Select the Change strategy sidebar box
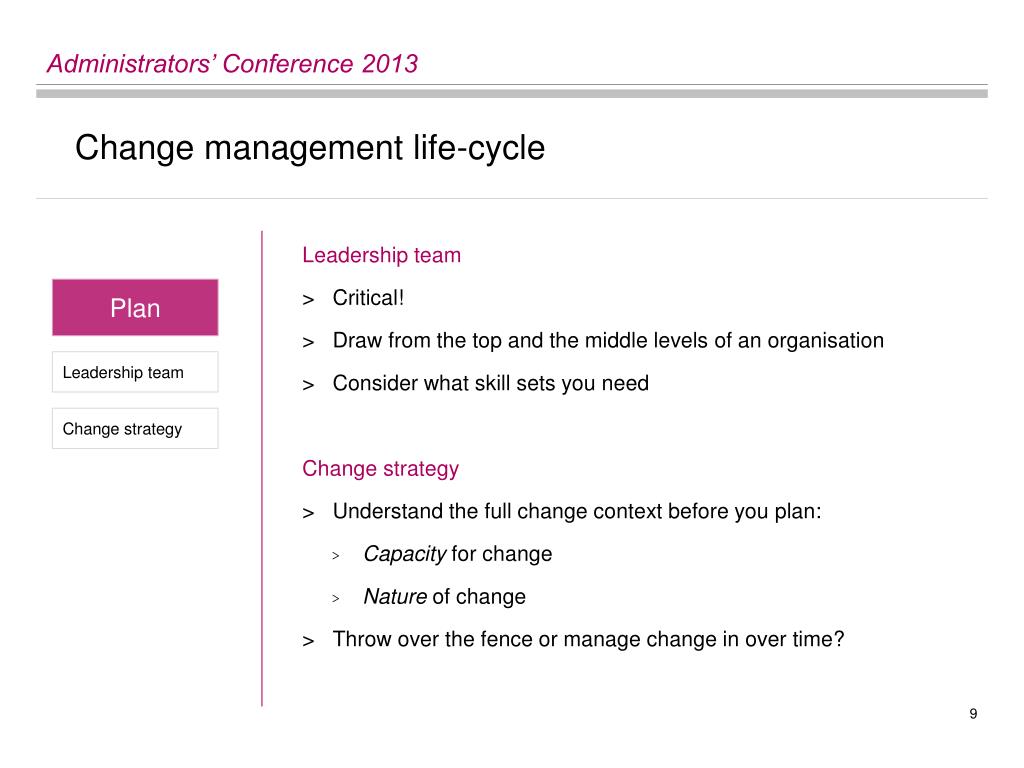1024x768 pixels. click(135, 428)
